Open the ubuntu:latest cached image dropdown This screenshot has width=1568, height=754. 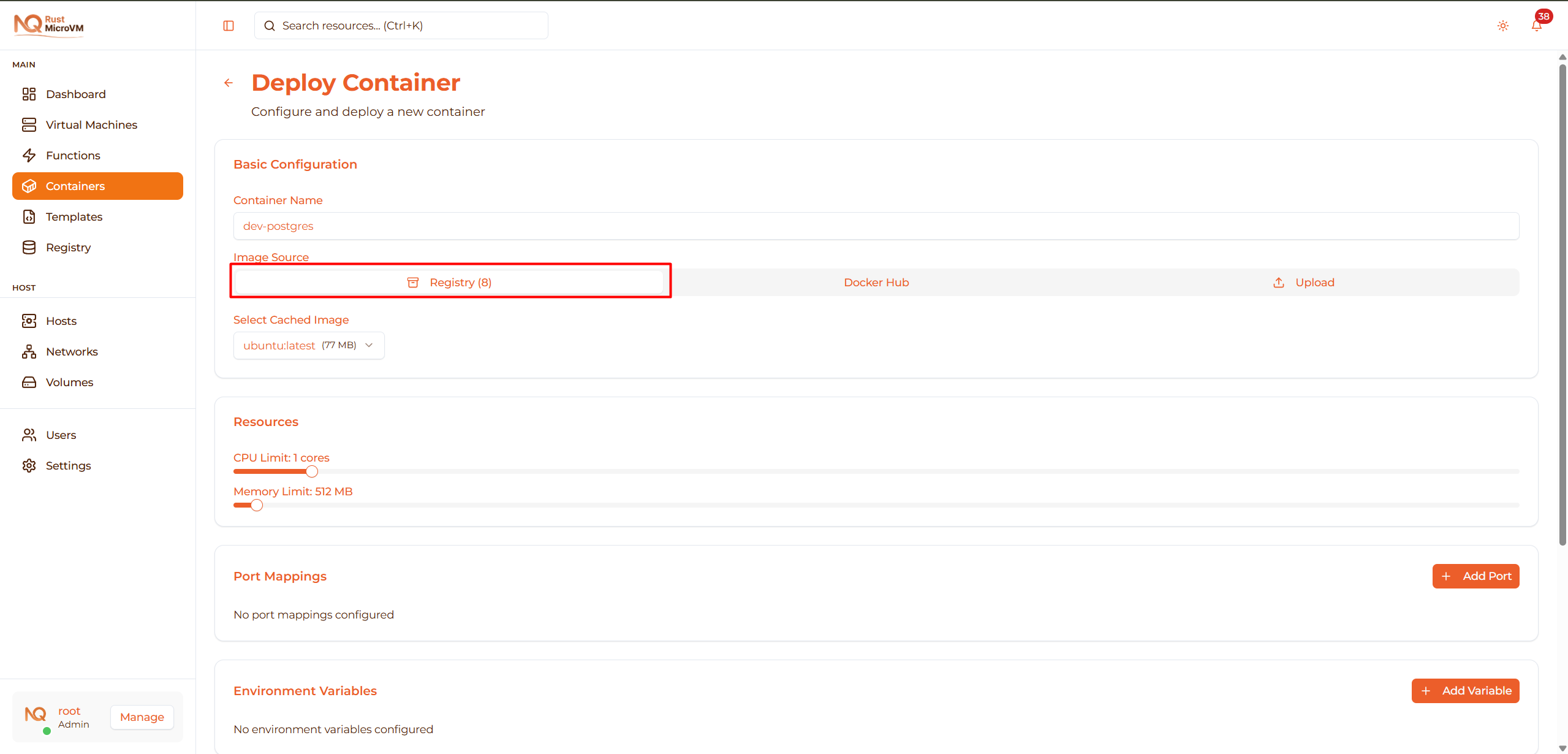point(308,345)
